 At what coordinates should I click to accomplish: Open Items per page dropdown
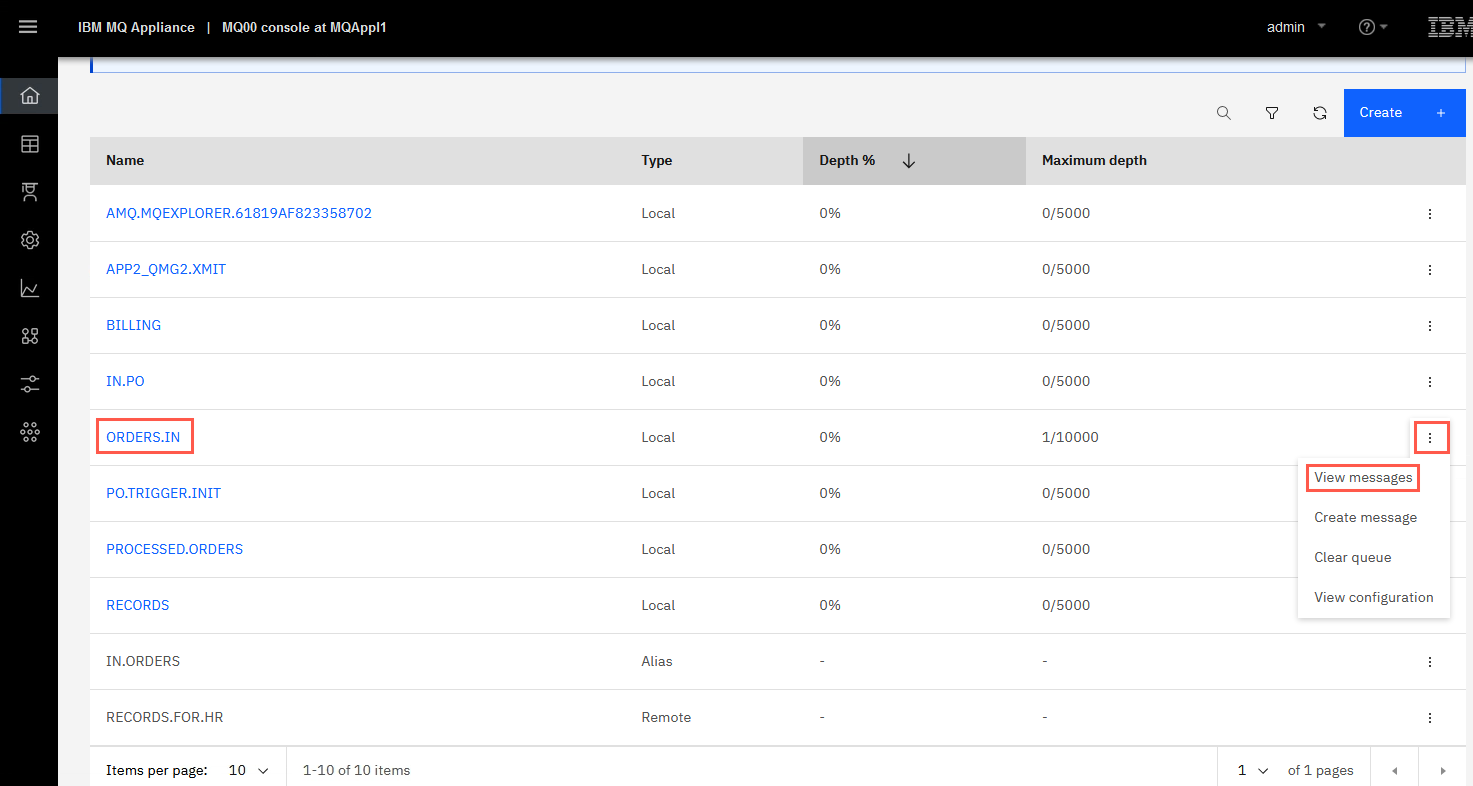point(250,770)
